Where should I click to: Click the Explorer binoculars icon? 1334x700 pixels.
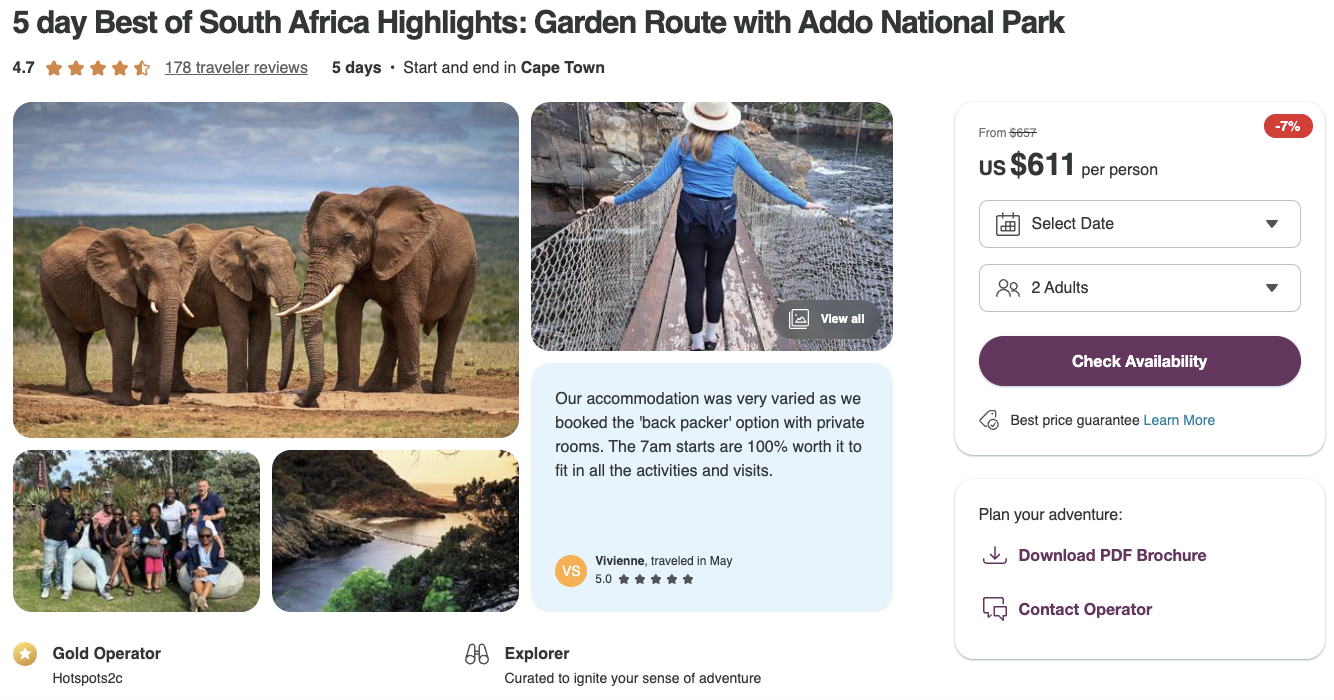477,654
